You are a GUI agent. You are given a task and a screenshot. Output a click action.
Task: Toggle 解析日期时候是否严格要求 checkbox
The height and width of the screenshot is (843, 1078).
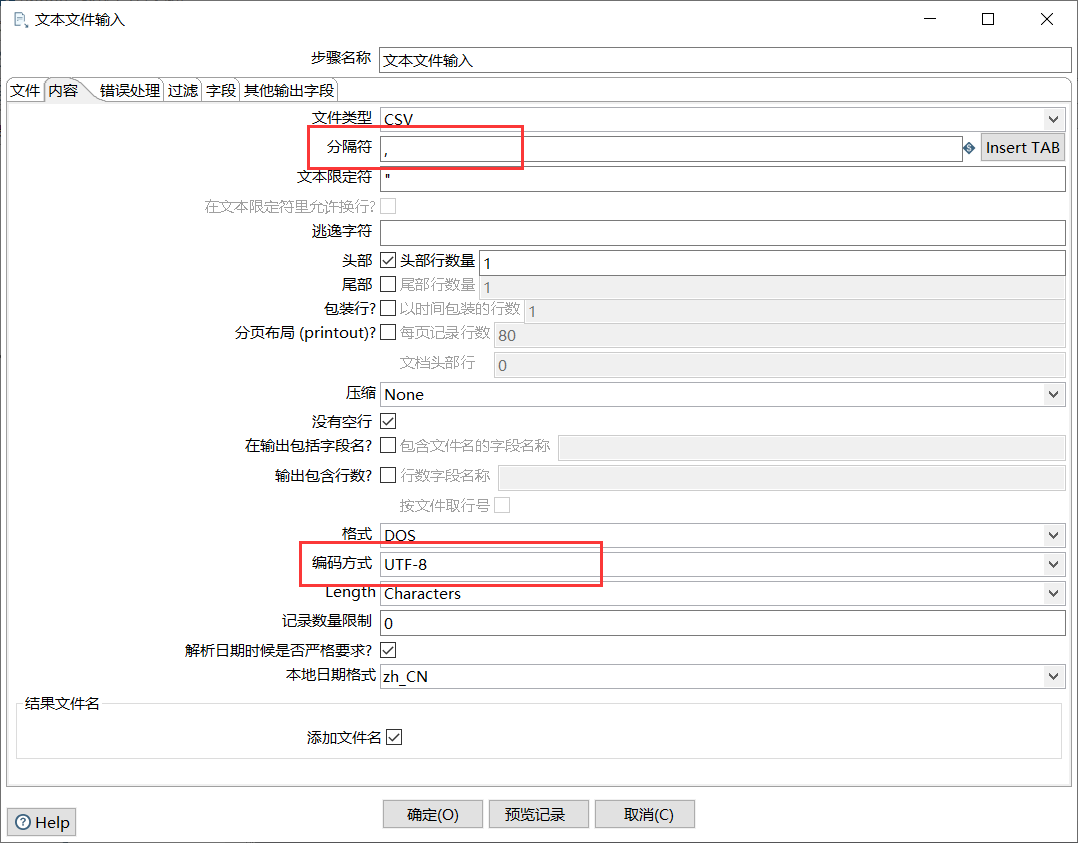click(388, 650)
